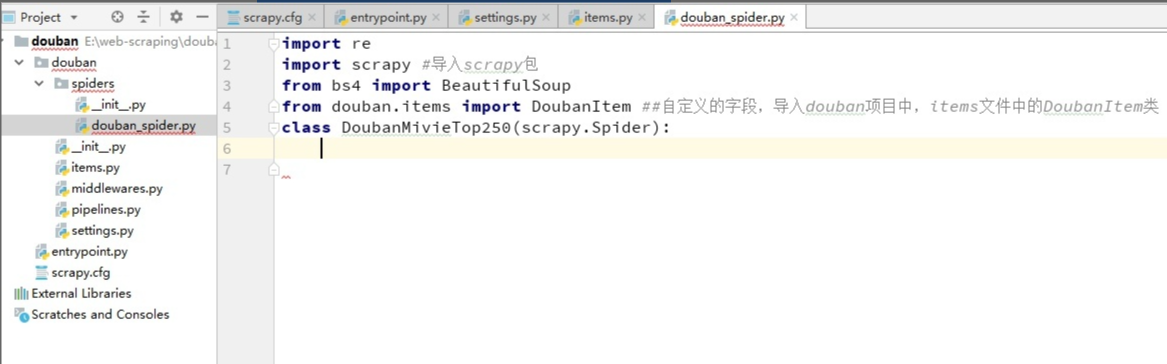Image resolution: width=1167 pixels, height=364 pixels.
Task: Click line number 5 in the gutter
Action: pos(226,128)
